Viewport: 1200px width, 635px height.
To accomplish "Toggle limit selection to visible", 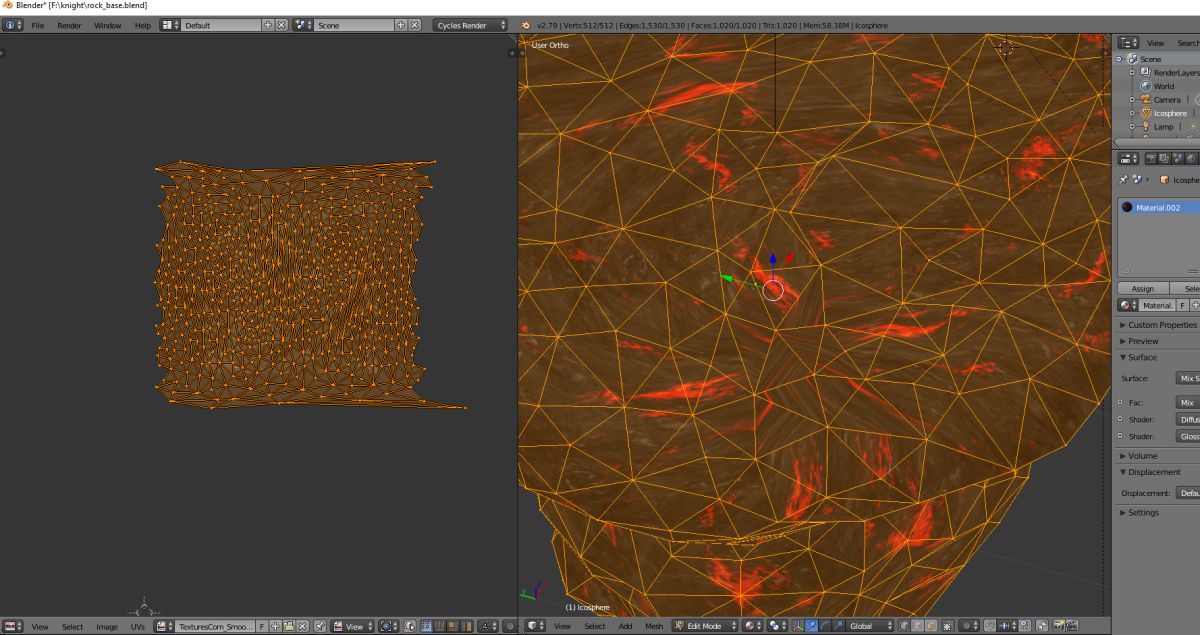I will tap(947, 626).
